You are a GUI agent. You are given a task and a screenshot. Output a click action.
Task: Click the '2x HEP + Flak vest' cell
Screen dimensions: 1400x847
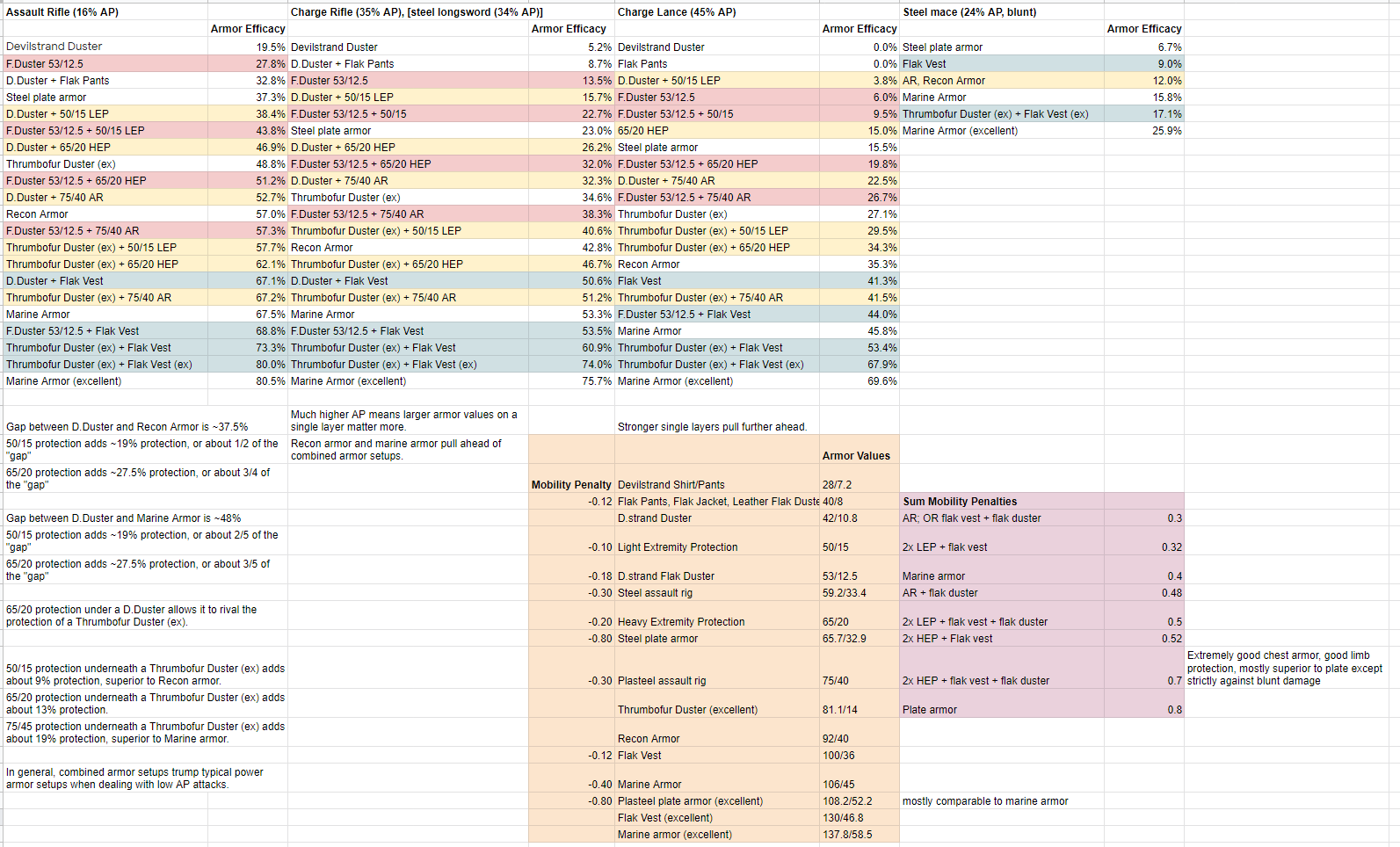point(1002,639)
